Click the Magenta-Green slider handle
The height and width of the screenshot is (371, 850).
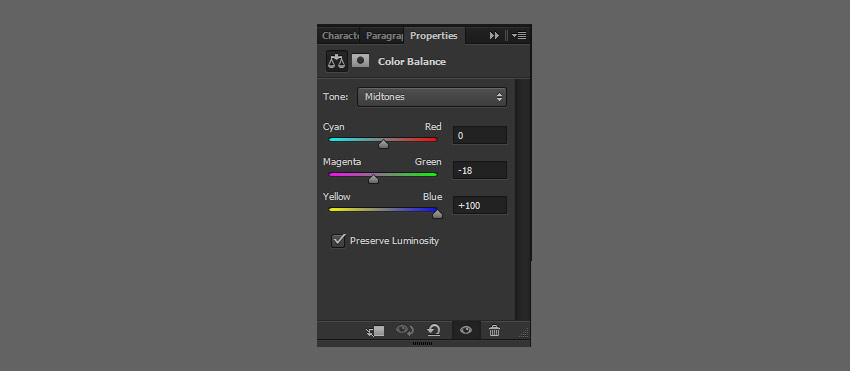(374, 180)
